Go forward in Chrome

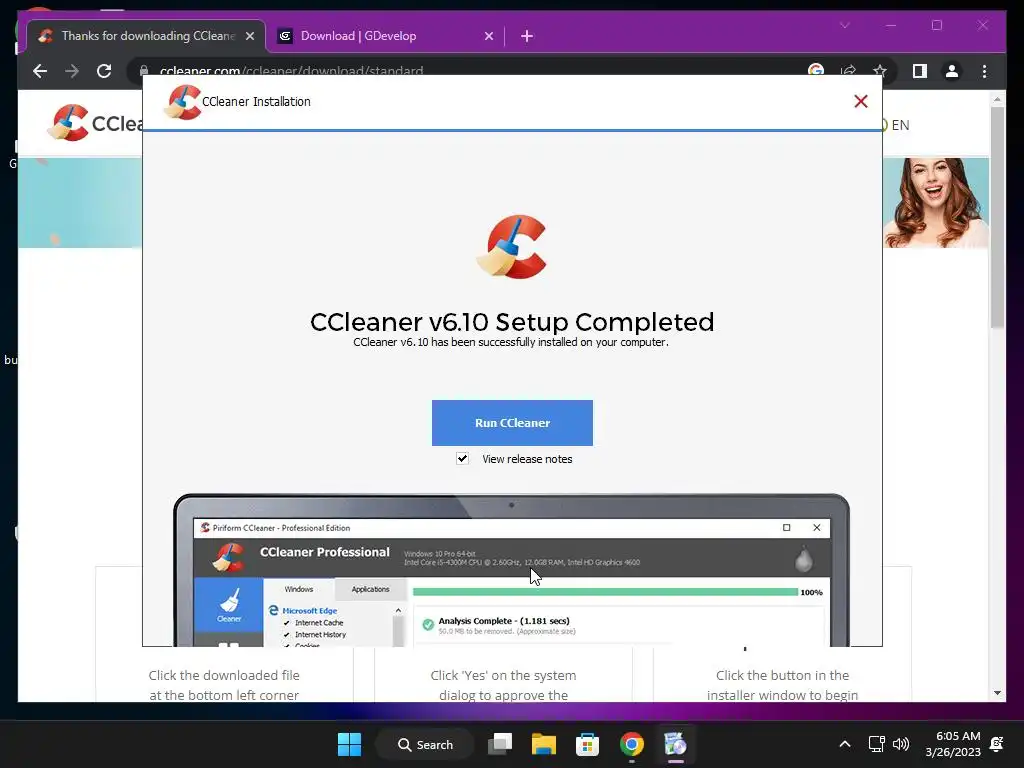pyautogui.click(x=72, y=71)
